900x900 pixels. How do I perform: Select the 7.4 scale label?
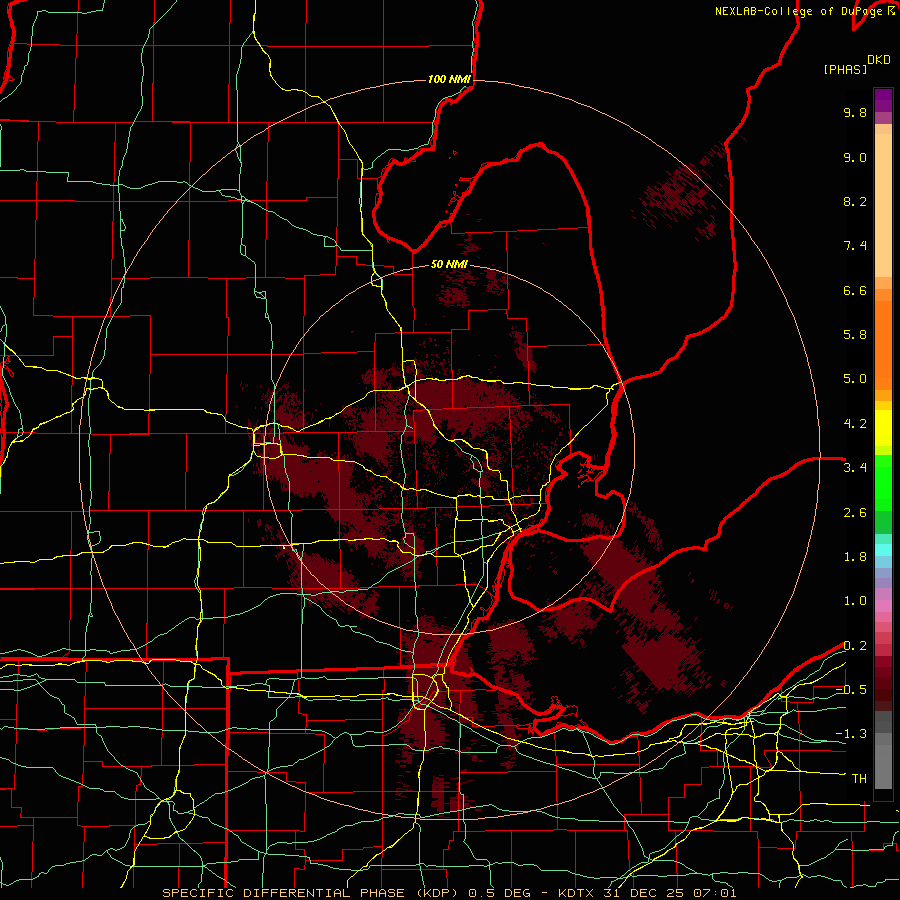click(x=855, y=246)
